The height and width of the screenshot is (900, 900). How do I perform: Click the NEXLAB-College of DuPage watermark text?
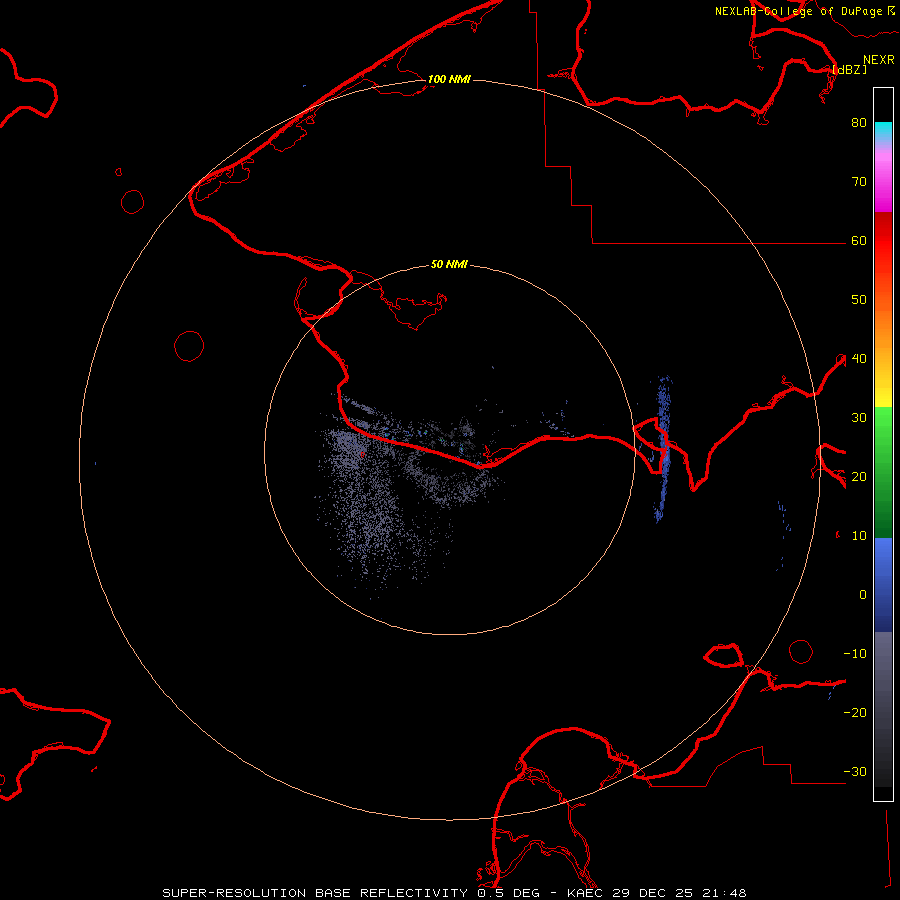pos(798,11)
